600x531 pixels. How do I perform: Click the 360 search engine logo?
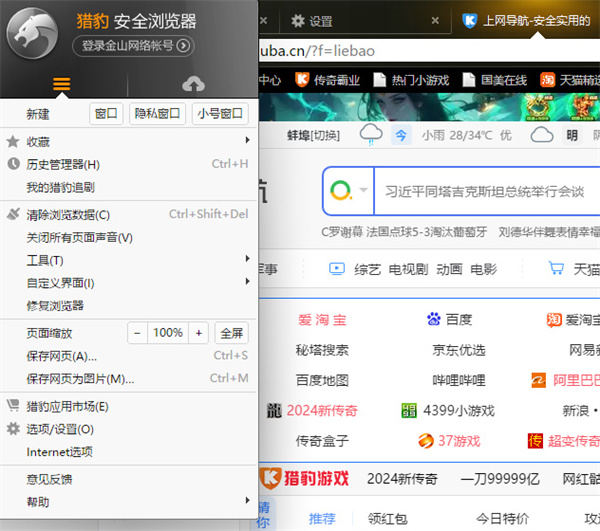pyautogui.click(x=341, y=191)
